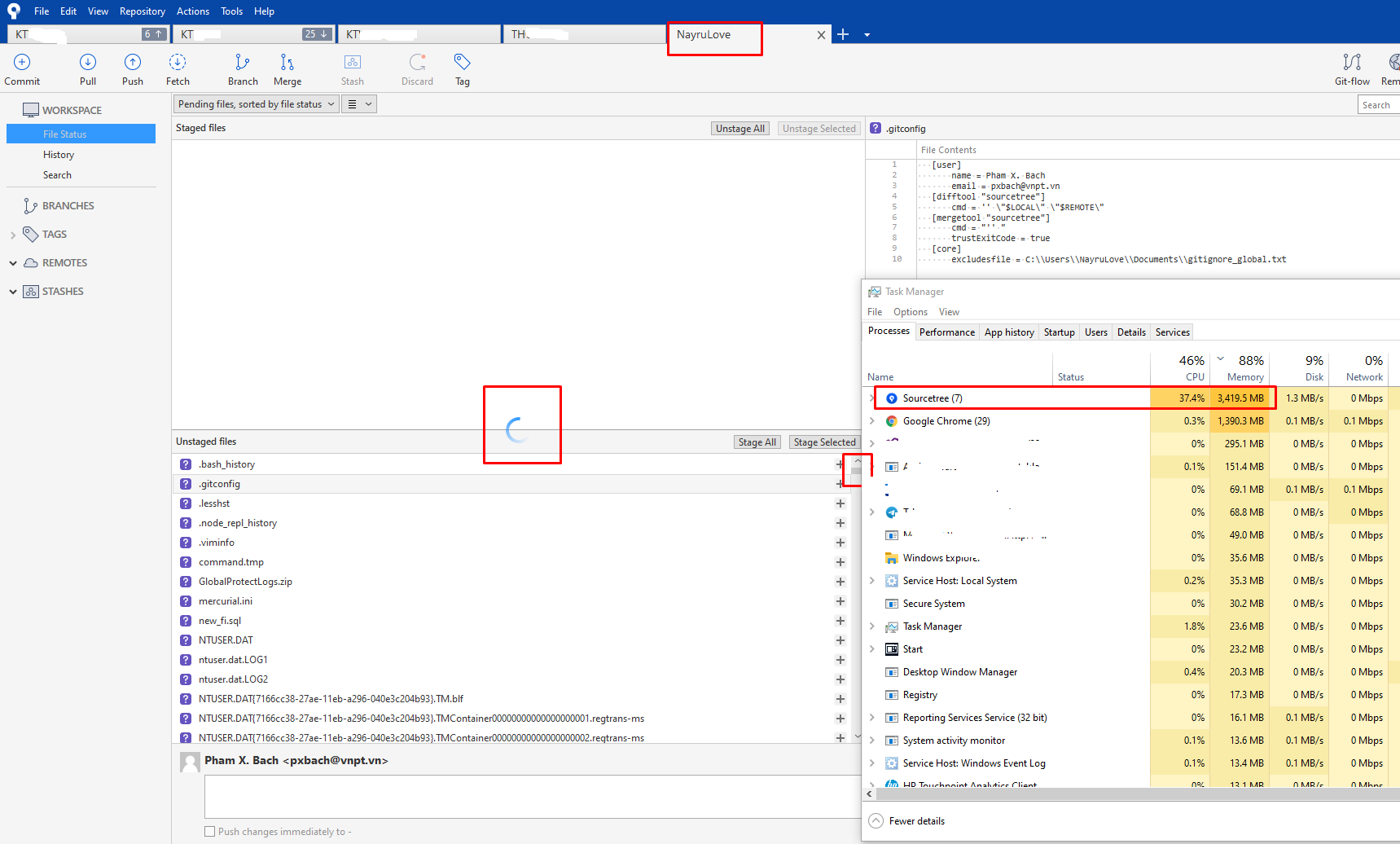Click the Fetch toolbar icon
The height and width of the screenshot is (844, 1400).
(x=178, y=62)
